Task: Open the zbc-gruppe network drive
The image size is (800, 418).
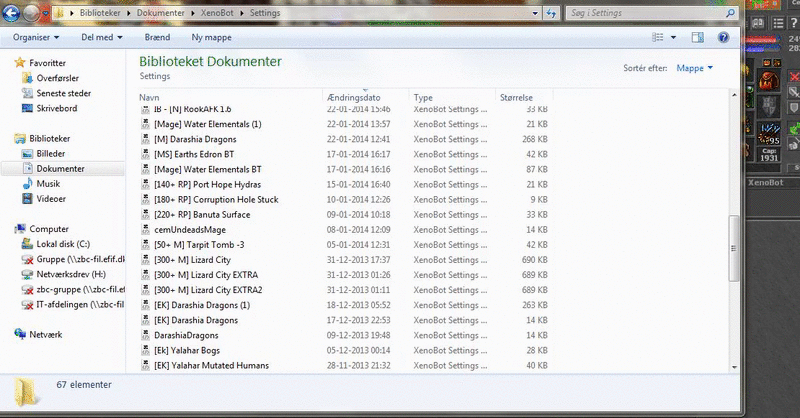Action: coord(80,289)
